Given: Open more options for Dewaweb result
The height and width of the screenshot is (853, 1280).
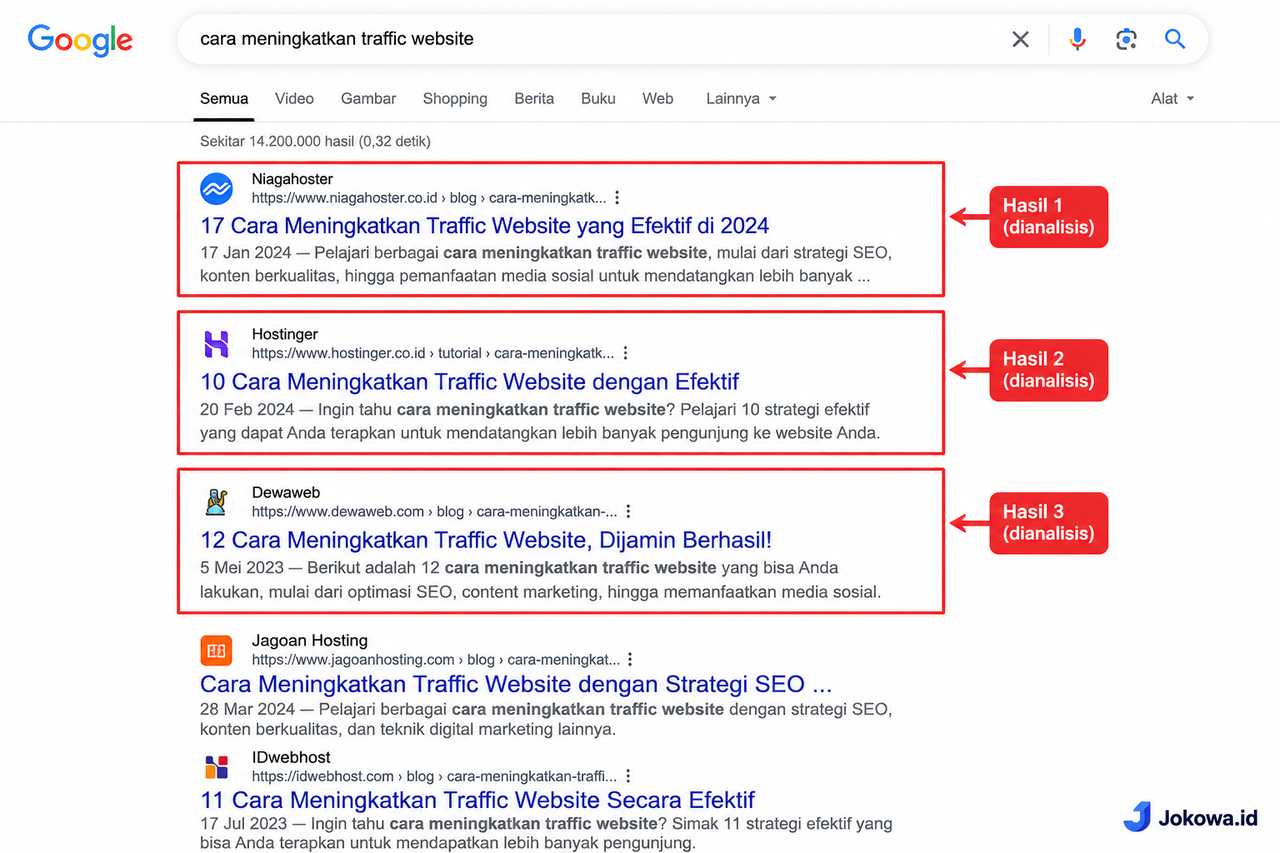Looking at the screenshot, I should [x=628, y=511].
